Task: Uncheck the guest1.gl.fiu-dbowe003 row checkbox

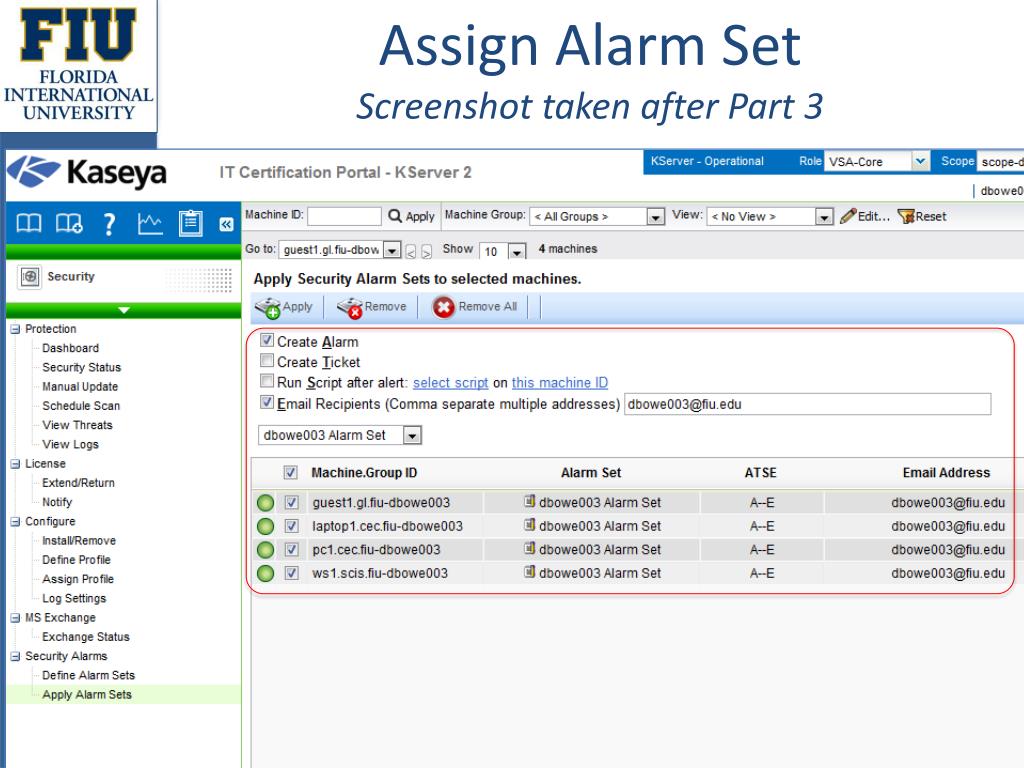Action: click(291, 503)
